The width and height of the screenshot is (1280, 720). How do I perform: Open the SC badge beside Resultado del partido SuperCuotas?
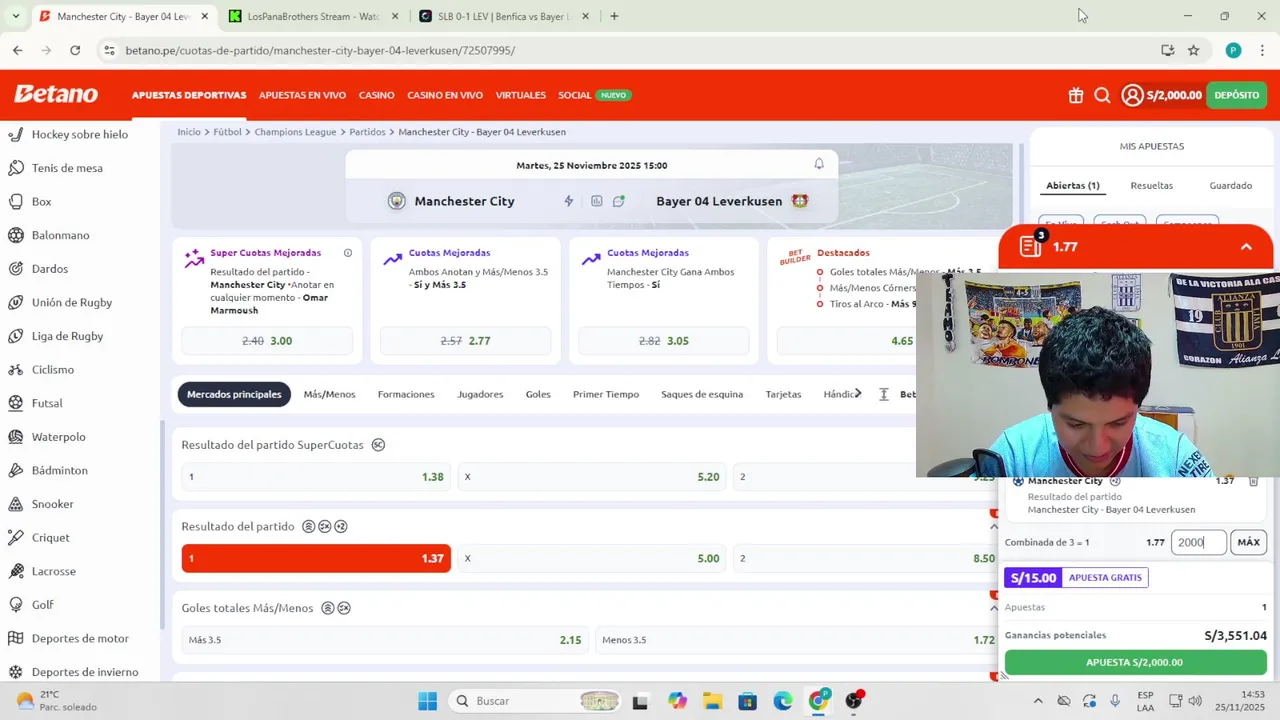378,445
